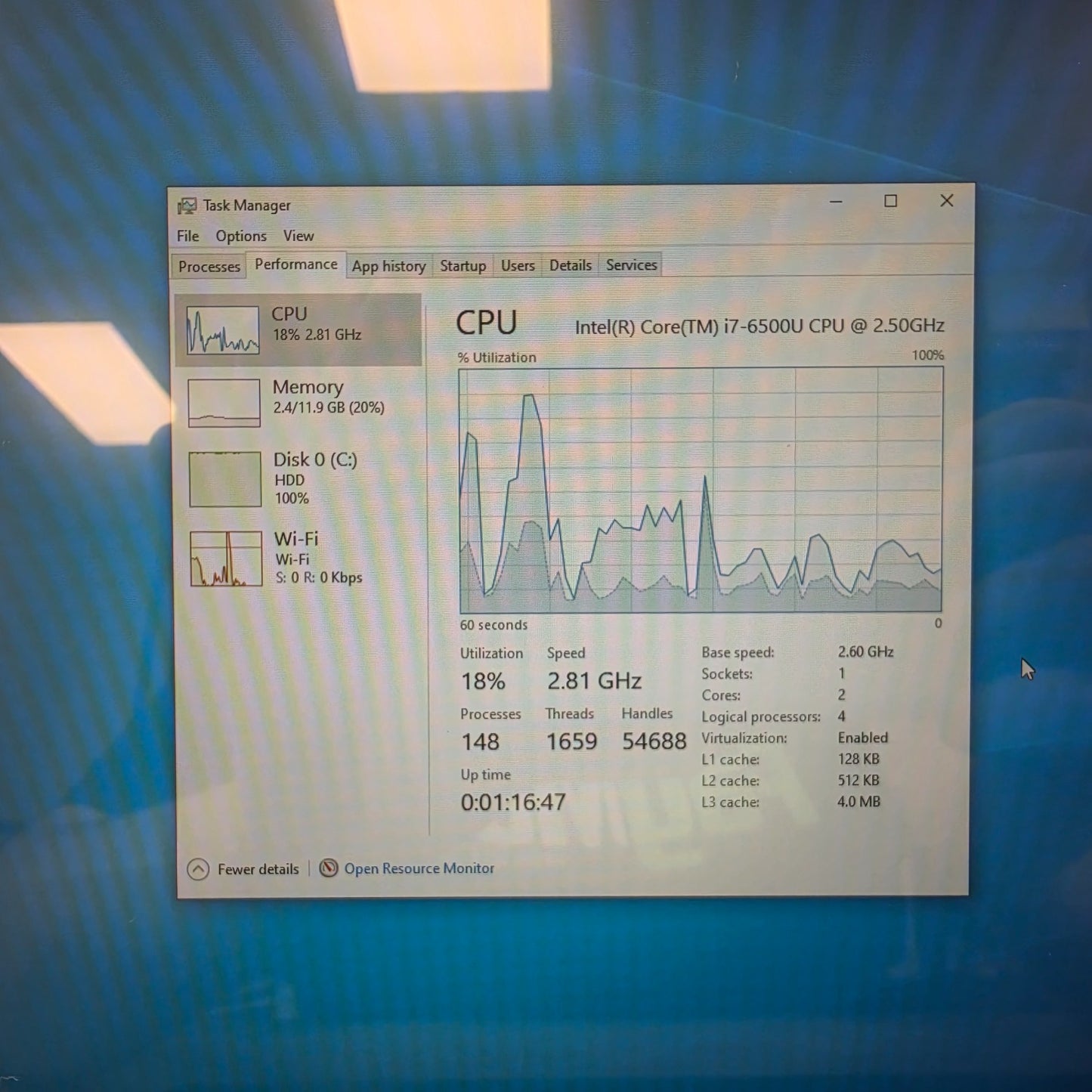
Task: Select the Memory mini graph thumbnail
Action: 224,403
